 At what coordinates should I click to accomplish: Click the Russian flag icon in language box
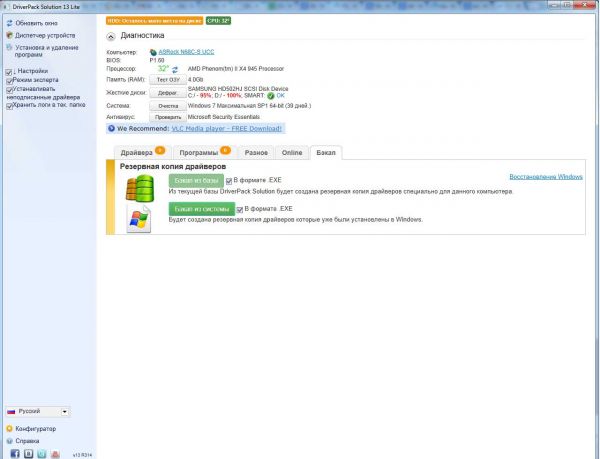point(11,412)
